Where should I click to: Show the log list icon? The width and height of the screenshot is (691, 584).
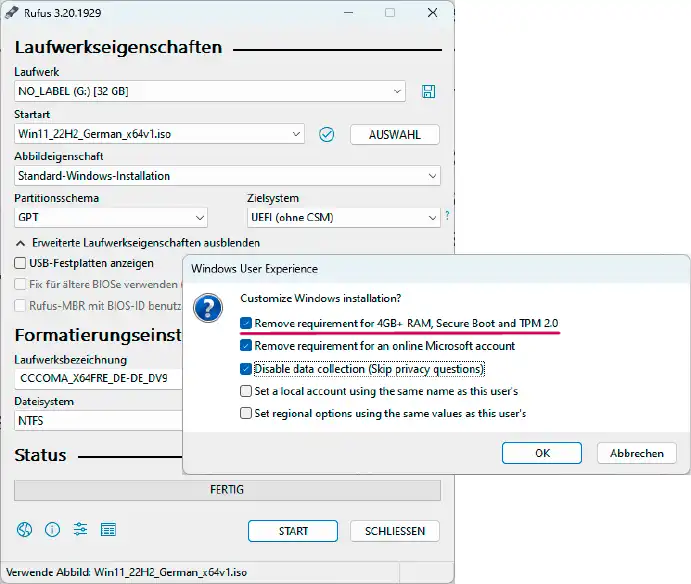coord(108,529)
